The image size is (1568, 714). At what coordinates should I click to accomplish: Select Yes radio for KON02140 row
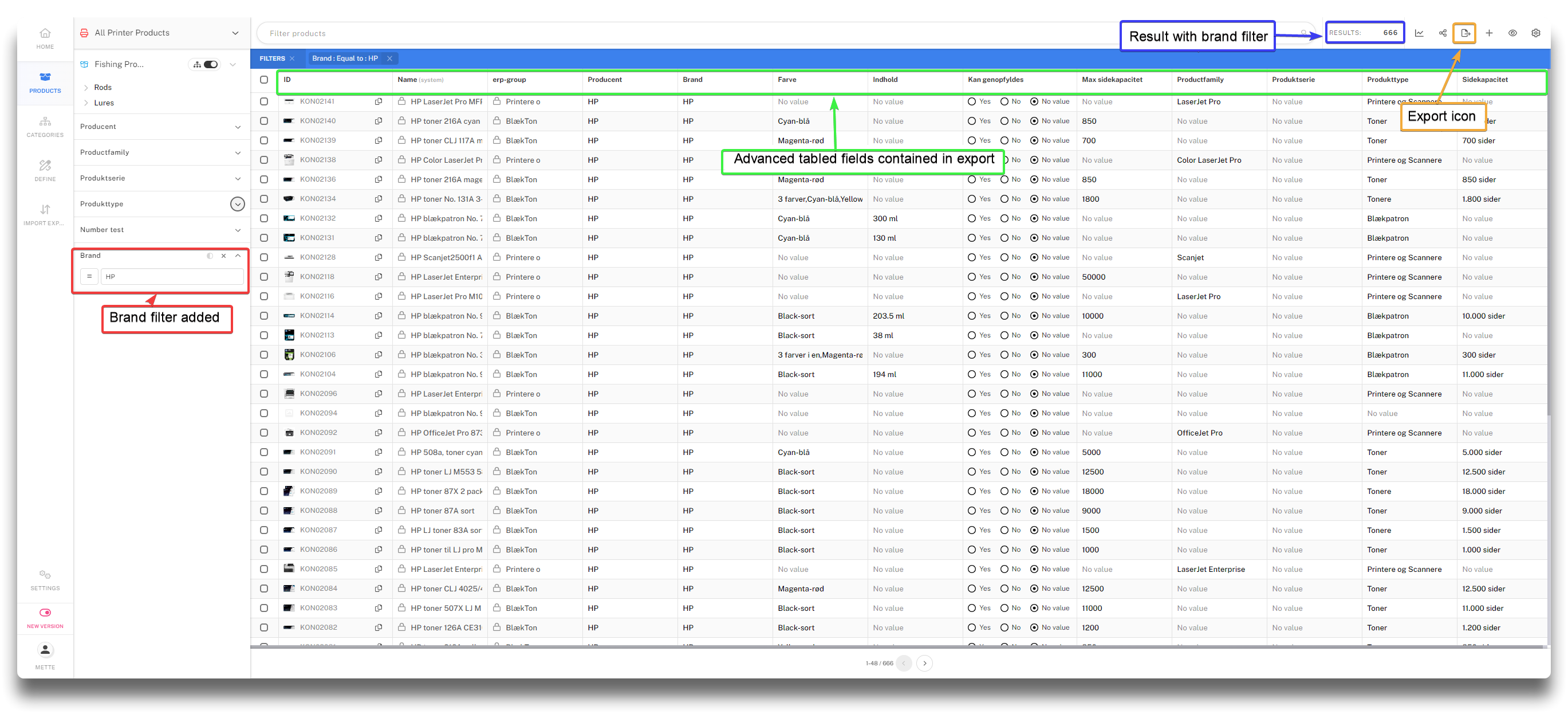pos(971,121)
